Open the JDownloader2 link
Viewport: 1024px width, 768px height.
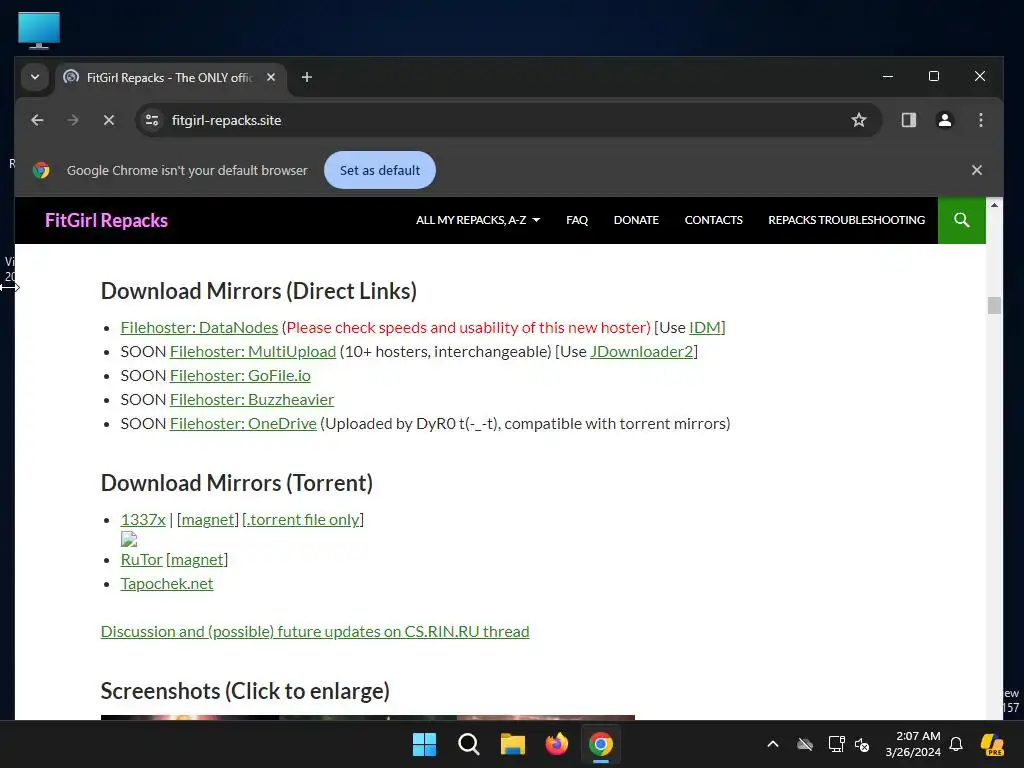click(641, 352)
